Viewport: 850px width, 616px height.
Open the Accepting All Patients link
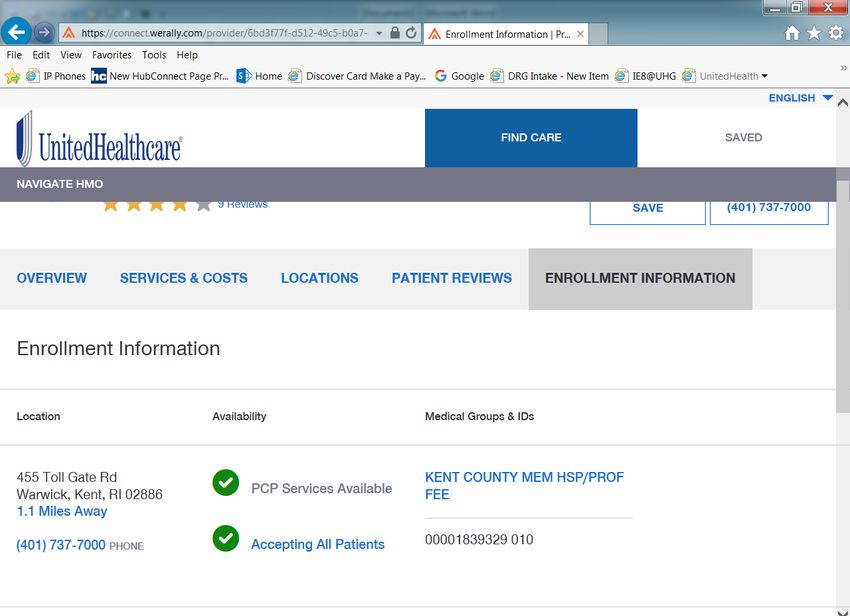(x=318, y=544)
